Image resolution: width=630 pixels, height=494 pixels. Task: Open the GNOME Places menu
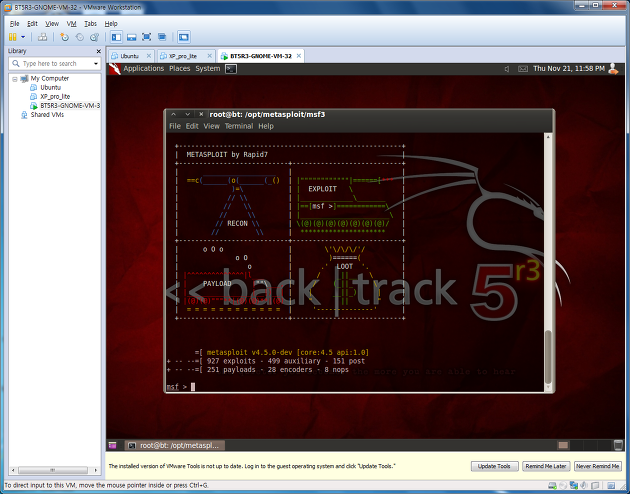click(179, 69)
